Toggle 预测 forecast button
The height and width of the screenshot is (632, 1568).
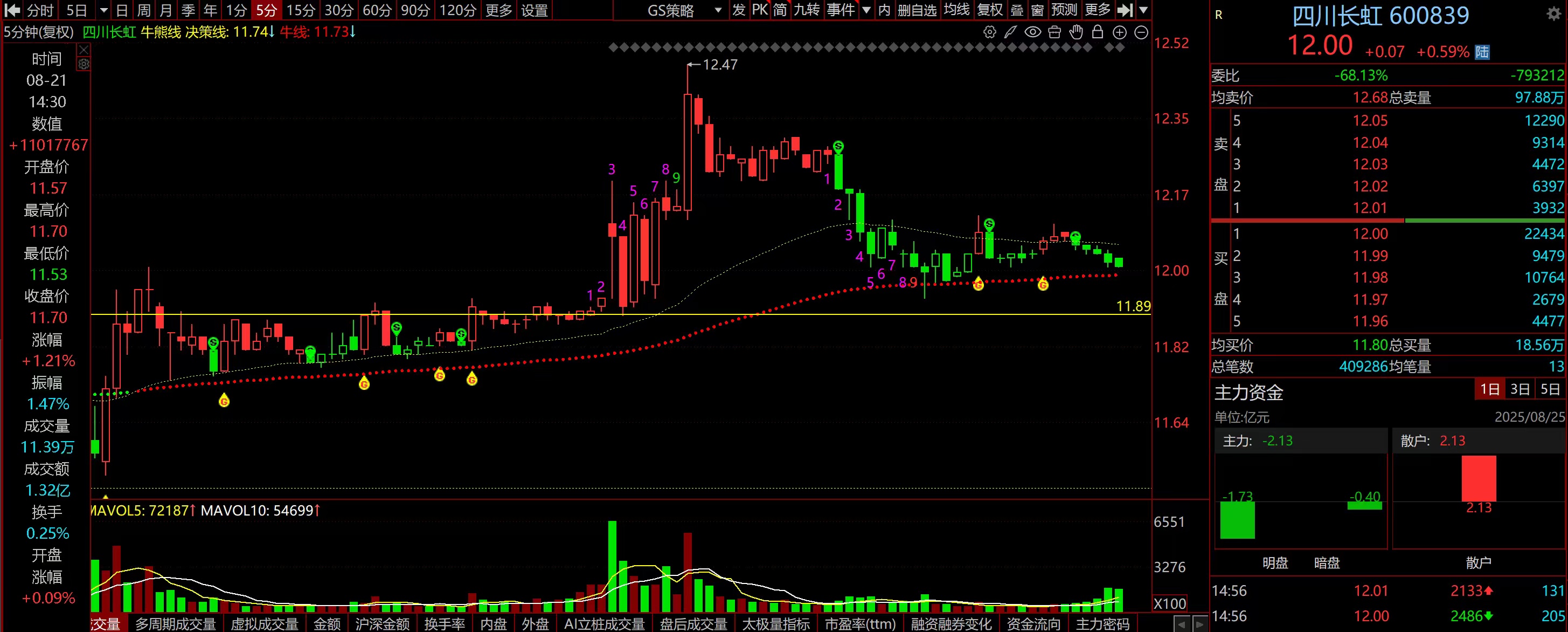(x=1064, y=10)
